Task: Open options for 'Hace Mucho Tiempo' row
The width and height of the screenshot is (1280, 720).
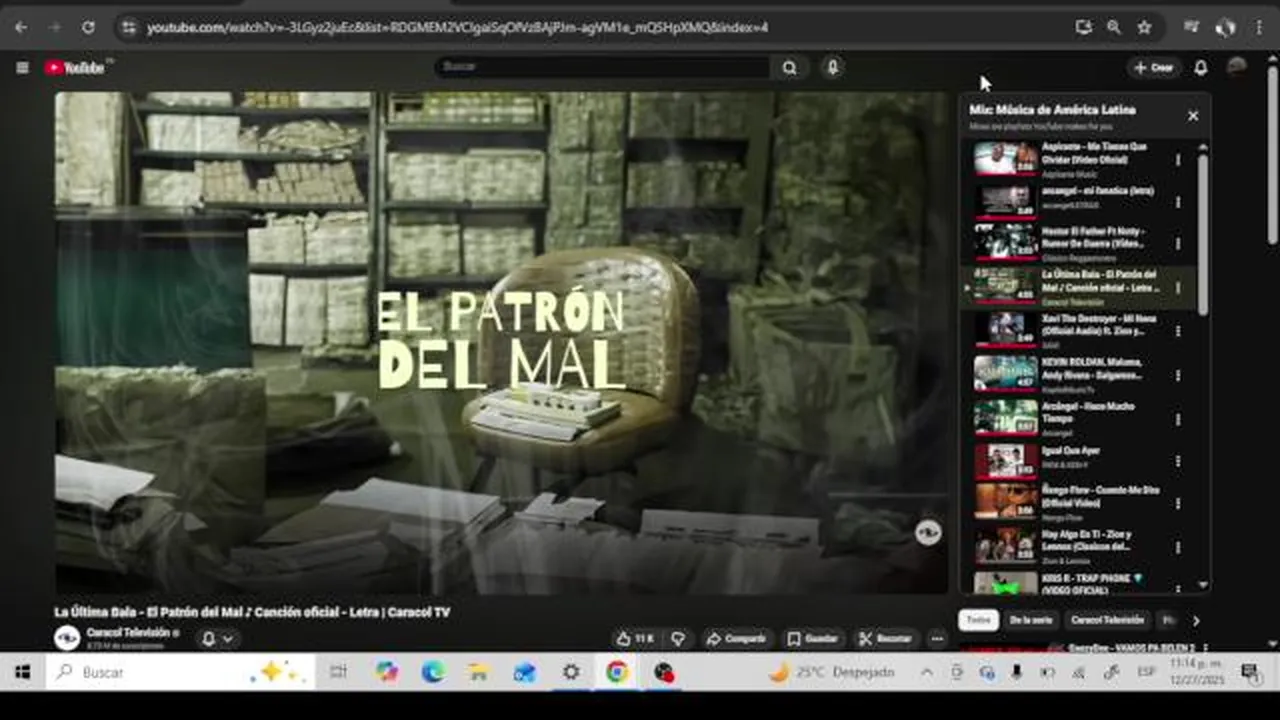Action: (x=1178, y=419)
